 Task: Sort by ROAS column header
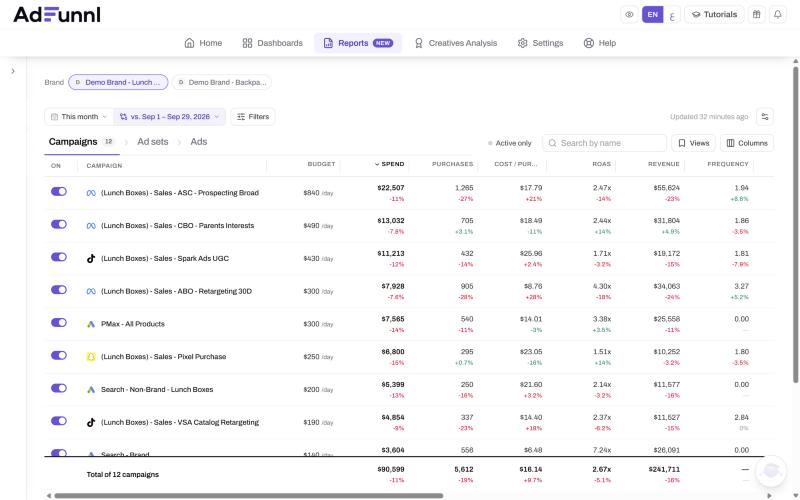(x=602, y=164)
